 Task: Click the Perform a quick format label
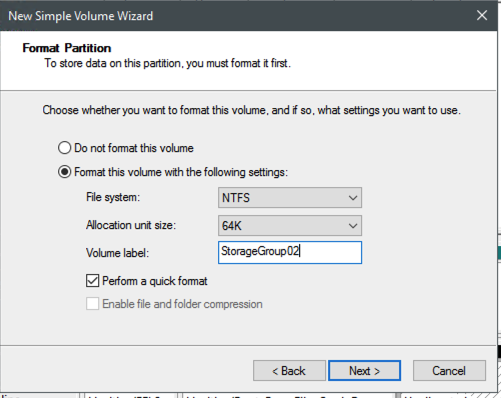pos(155,281)
